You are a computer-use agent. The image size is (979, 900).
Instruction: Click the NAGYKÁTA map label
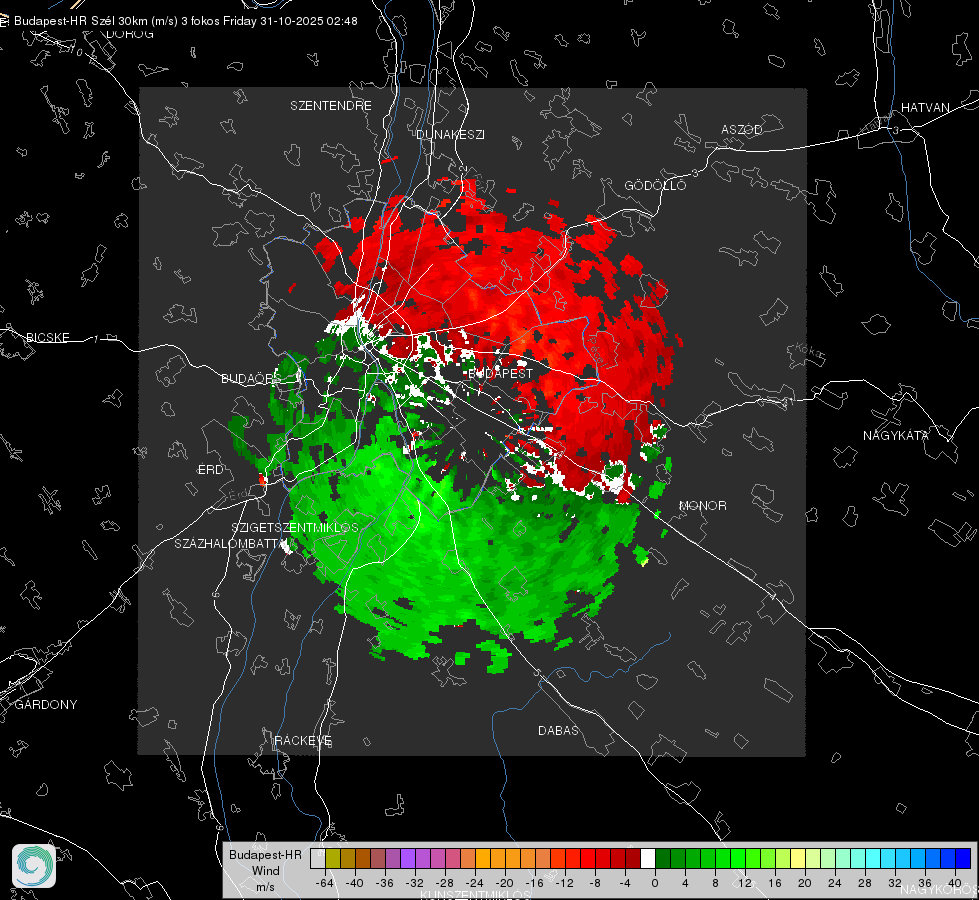[895, 435]
